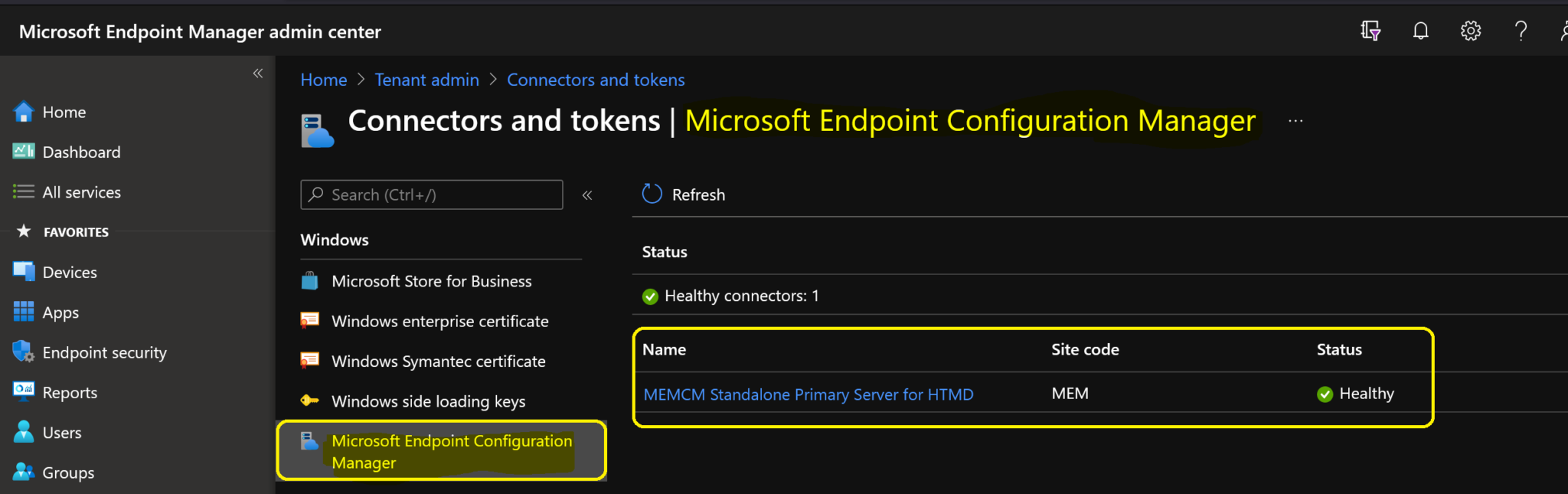Open MEMCM Standalone Primary Server for HTMD link
This screenshot has height=494, width=1568.
(x=808, y=394)
